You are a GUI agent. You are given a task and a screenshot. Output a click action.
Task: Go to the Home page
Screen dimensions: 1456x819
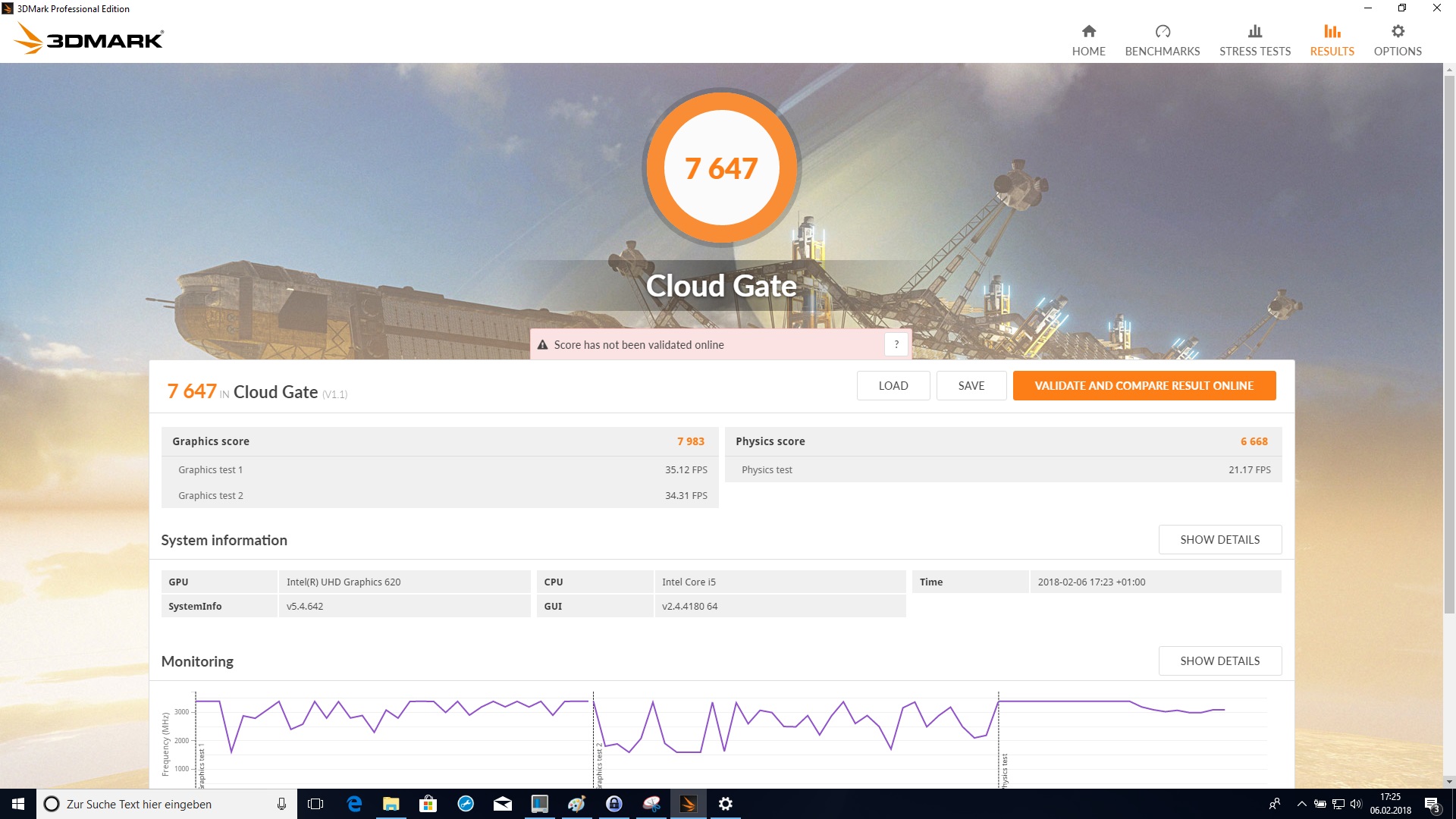1088,40
